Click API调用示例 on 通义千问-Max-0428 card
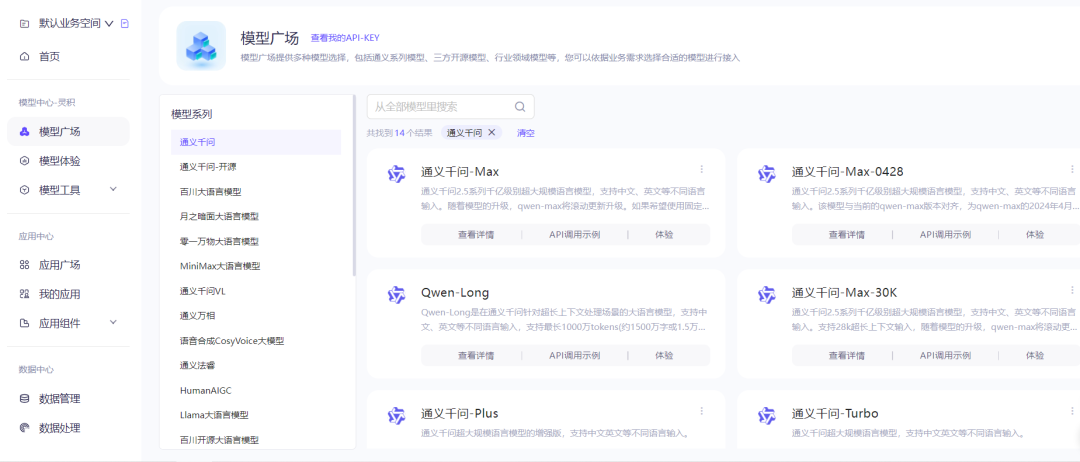Viewport: 1080px width, 462px height. [x=945, y=235]
